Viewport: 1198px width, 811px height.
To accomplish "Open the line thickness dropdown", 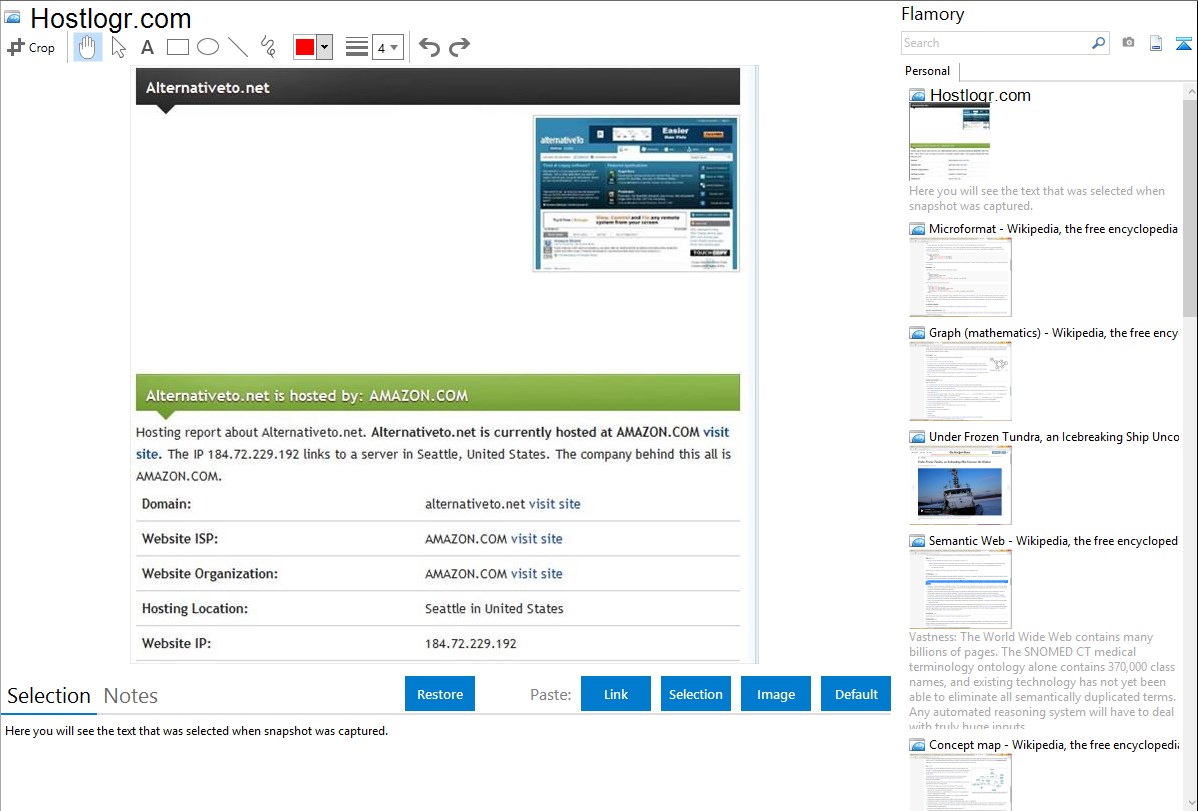I will click(387, 47).
